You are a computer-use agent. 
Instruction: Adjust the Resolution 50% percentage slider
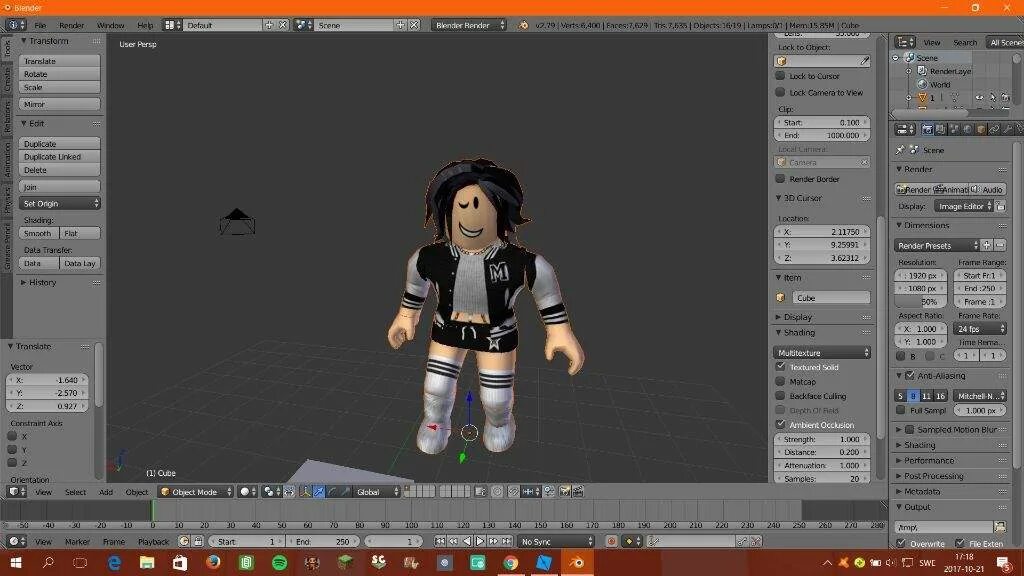coord(920,302)
